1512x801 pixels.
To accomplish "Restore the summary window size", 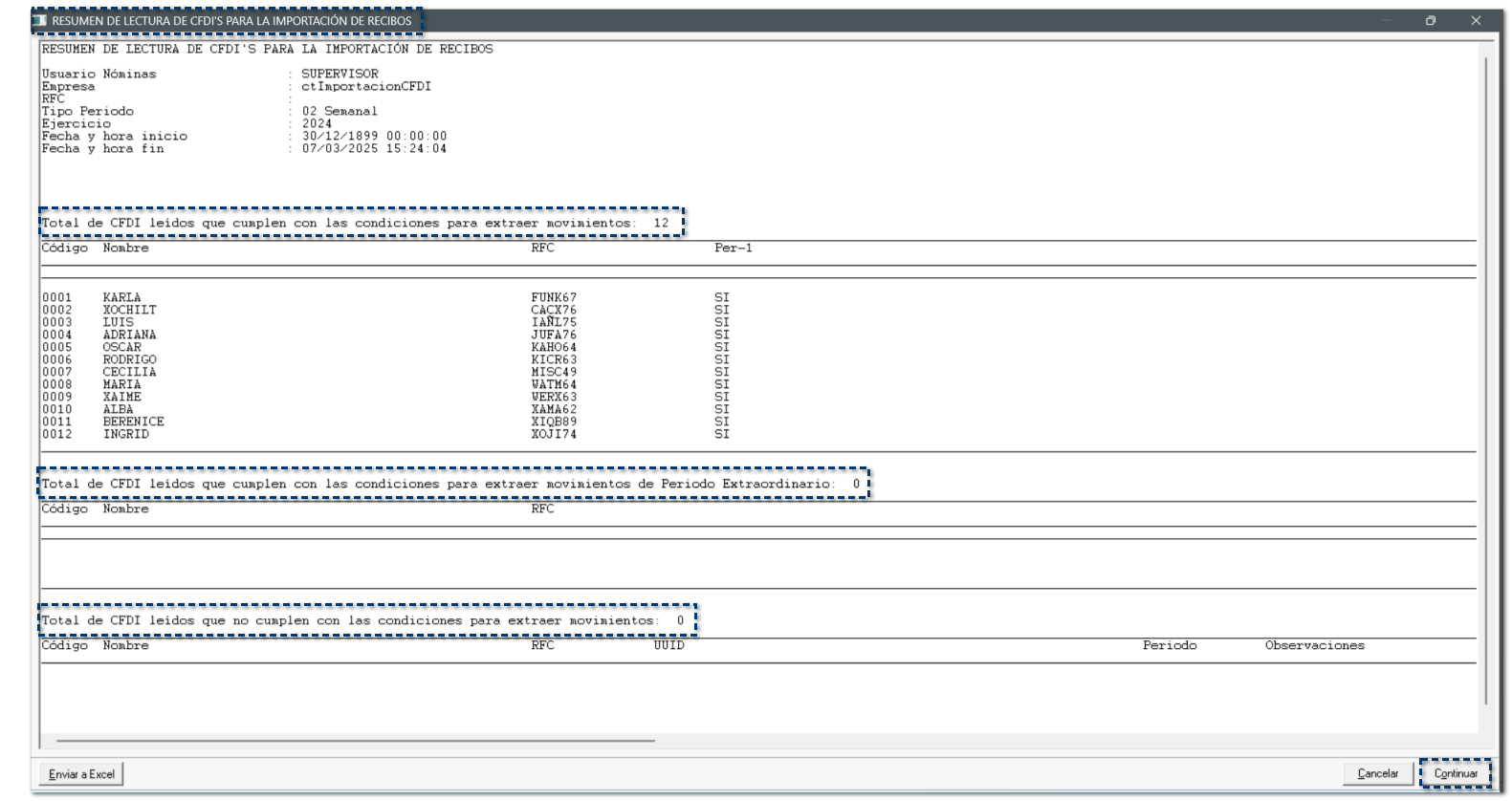I will [1430, 20].
